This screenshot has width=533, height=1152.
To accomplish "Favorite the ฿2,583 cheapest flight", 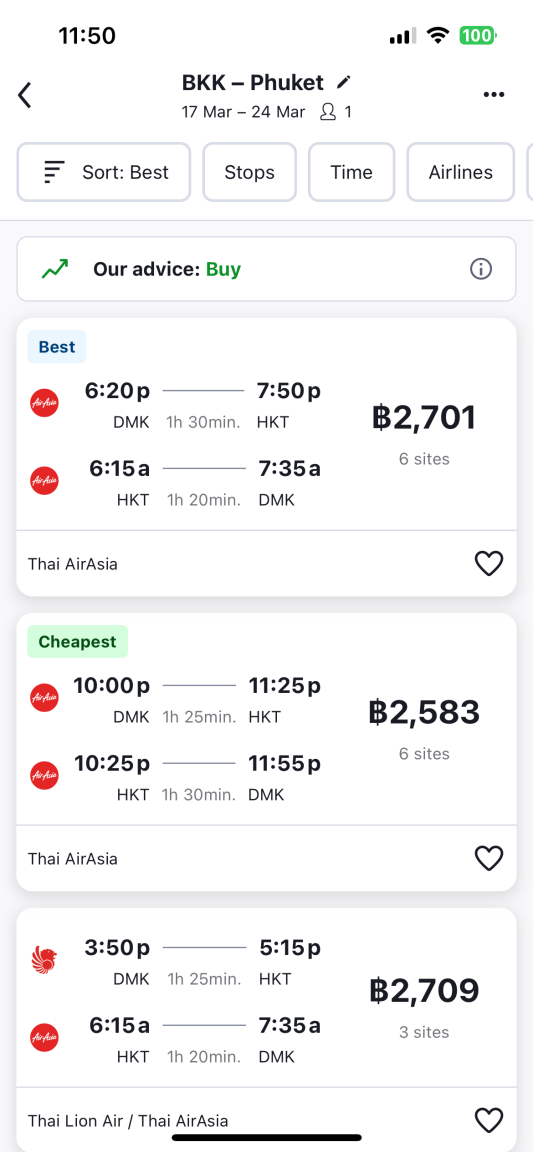I will 489,858.
